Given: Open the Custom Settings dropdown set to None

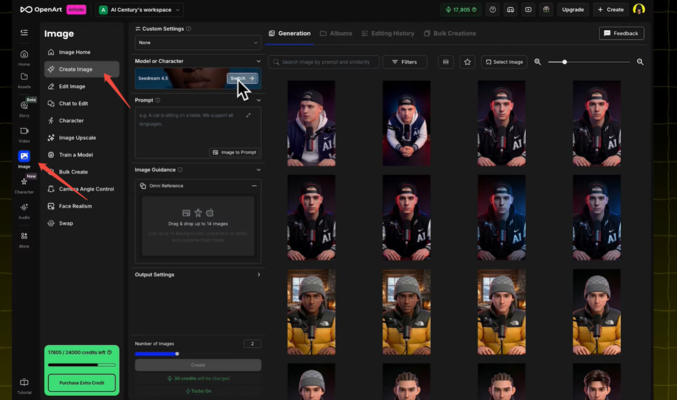Looking at the screenshot, I should coord(198,43).
